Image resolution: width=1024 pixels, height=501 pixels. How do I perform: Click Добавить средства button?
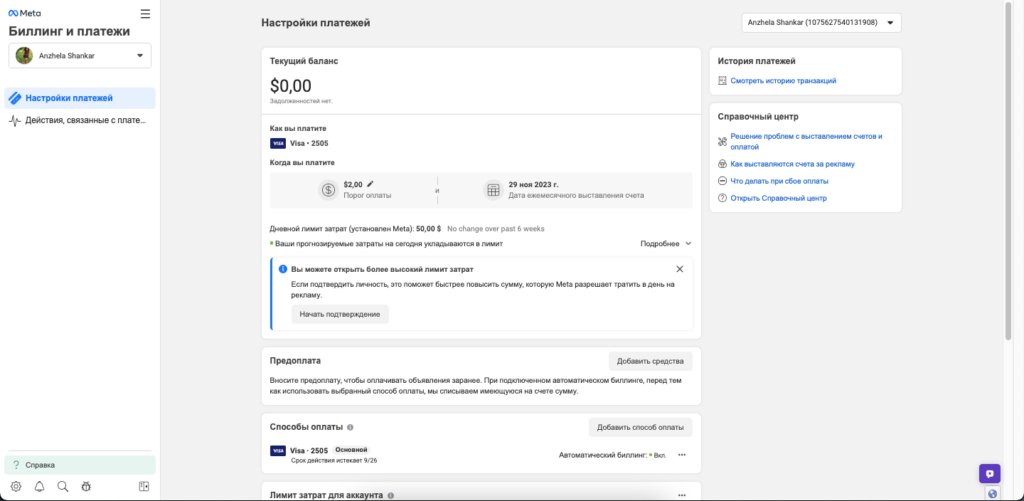coord(650,361)
